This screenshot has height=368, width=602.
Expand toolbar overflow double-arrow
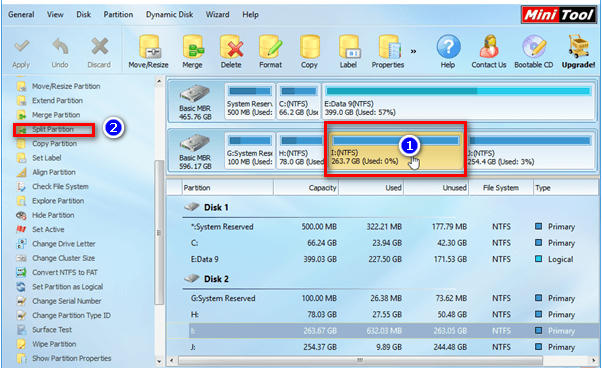[x=413, y=51]
